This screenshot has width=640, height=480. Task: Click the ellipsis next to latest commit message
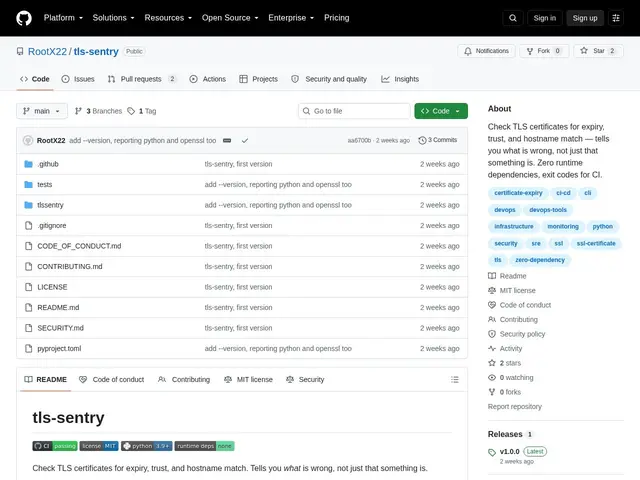(227, 140)
